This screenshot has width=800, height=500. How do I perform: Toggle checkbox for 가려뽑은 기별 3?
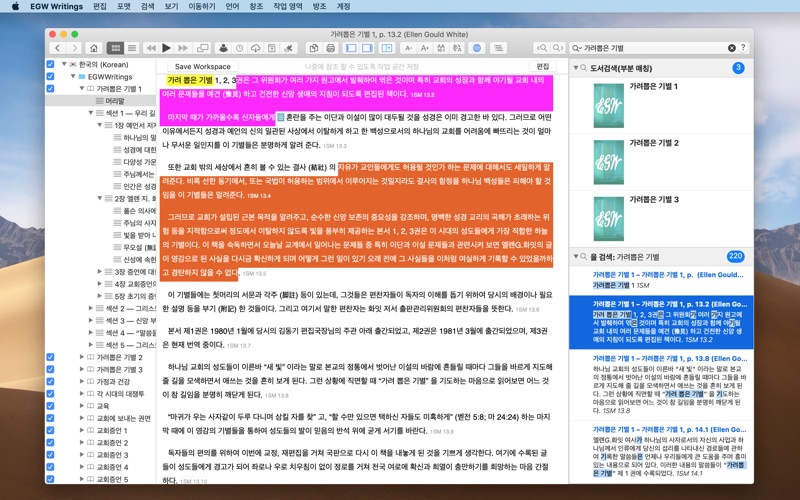50,369
